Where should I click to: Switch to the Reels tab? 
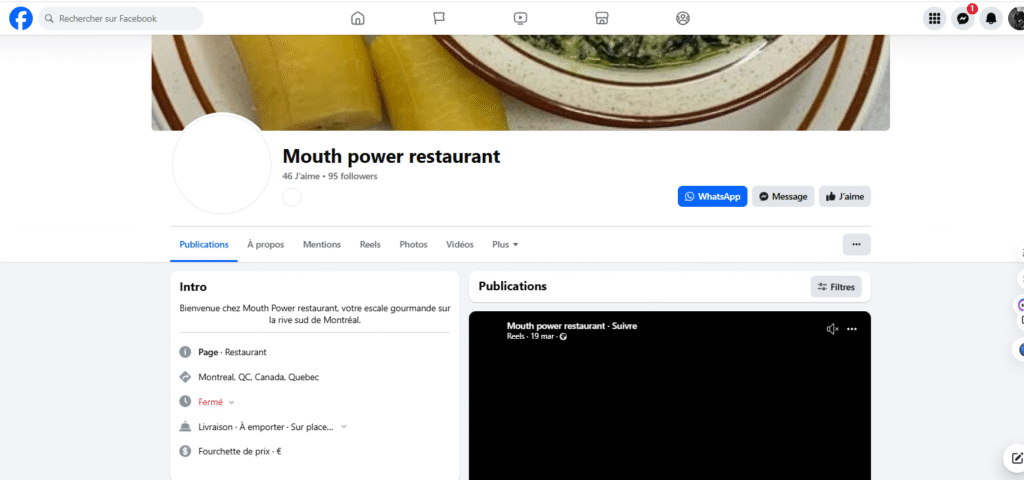pyautogui.click(x=370, y=244)
